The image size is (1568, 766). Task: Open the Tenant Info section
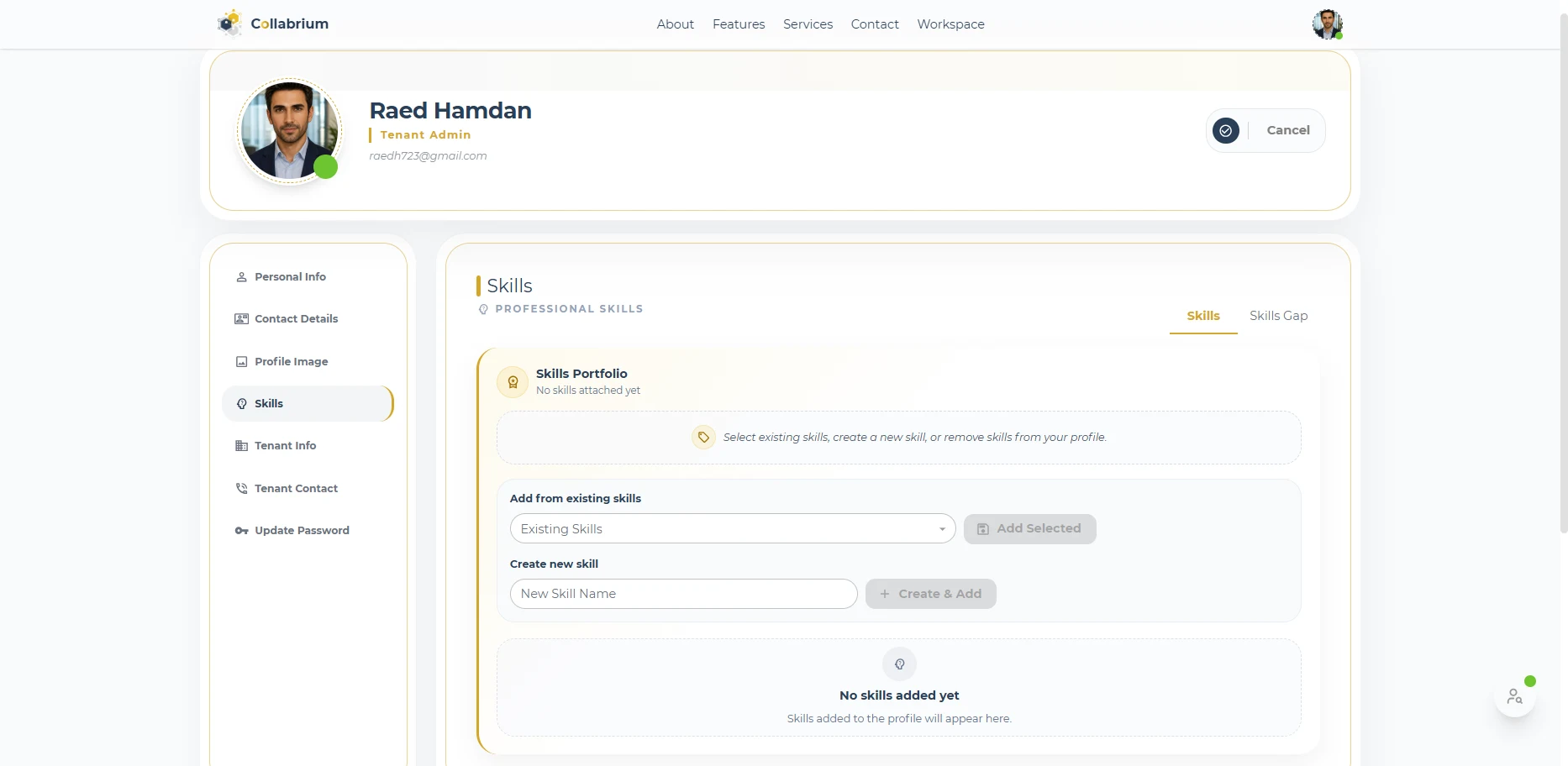coord(308,446)
